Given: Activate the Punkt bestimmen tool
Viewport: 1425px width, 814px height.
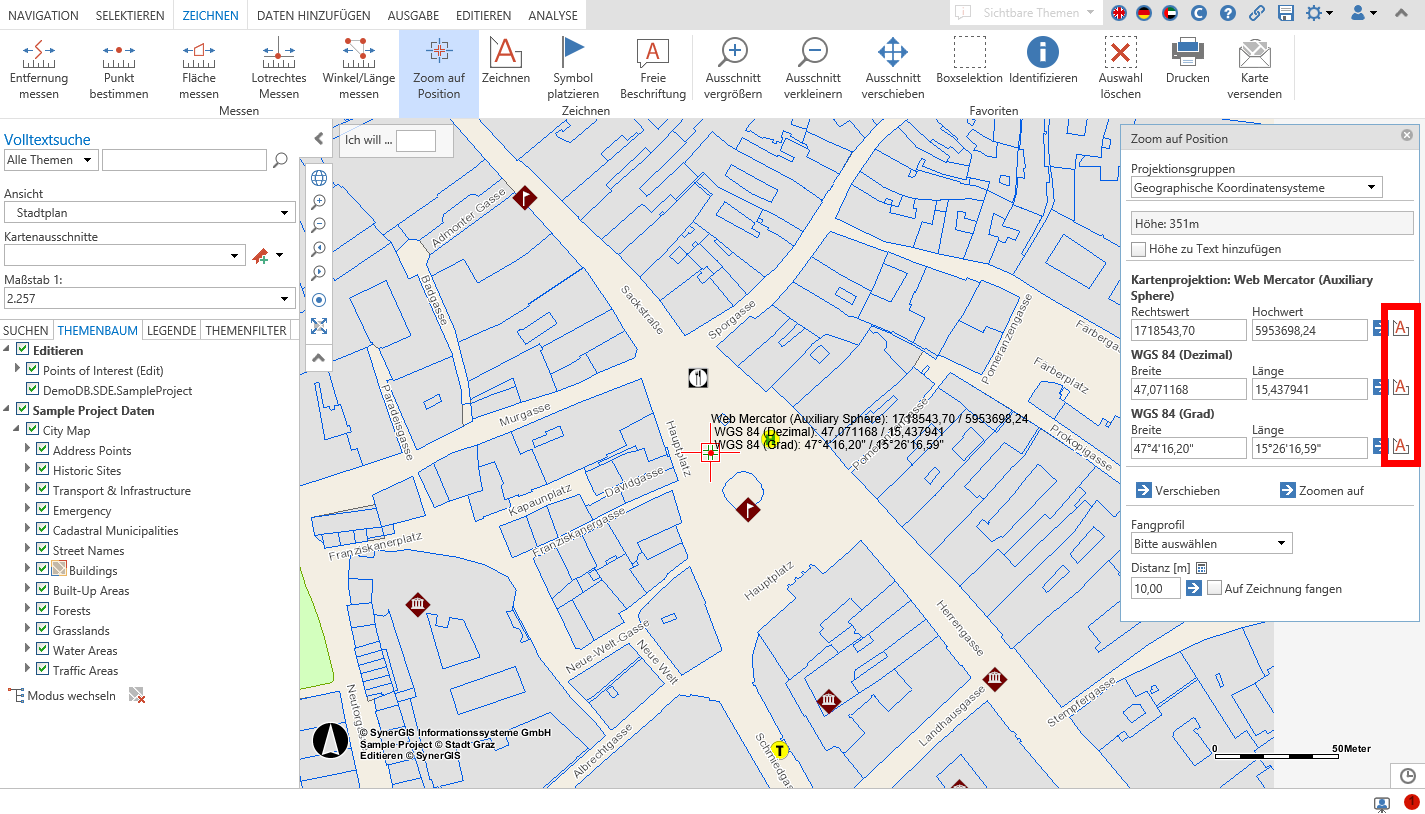Looking at the screenshot, I should (x=118, y=67).
